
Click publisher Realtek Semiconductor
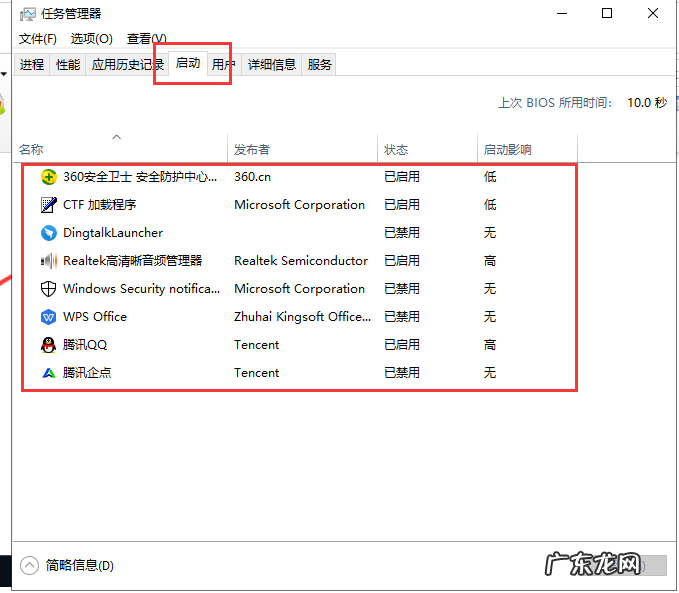click(301, 261)
